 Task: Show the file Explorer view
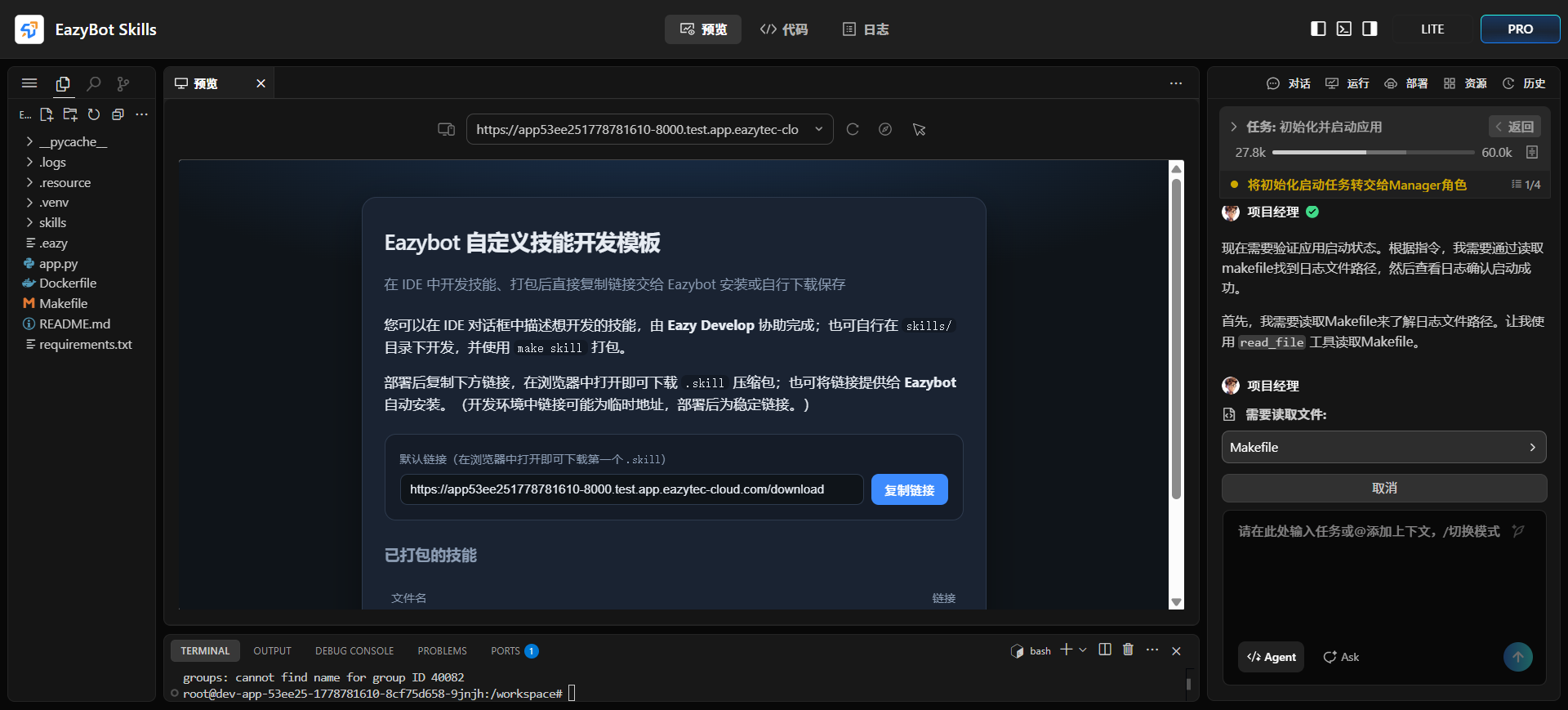tap(63, 83)
